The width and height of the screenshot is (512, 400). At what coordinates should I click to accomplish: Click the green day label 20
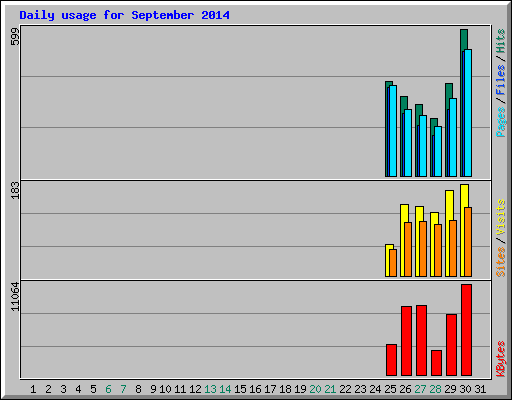click(x=315, y=389)
